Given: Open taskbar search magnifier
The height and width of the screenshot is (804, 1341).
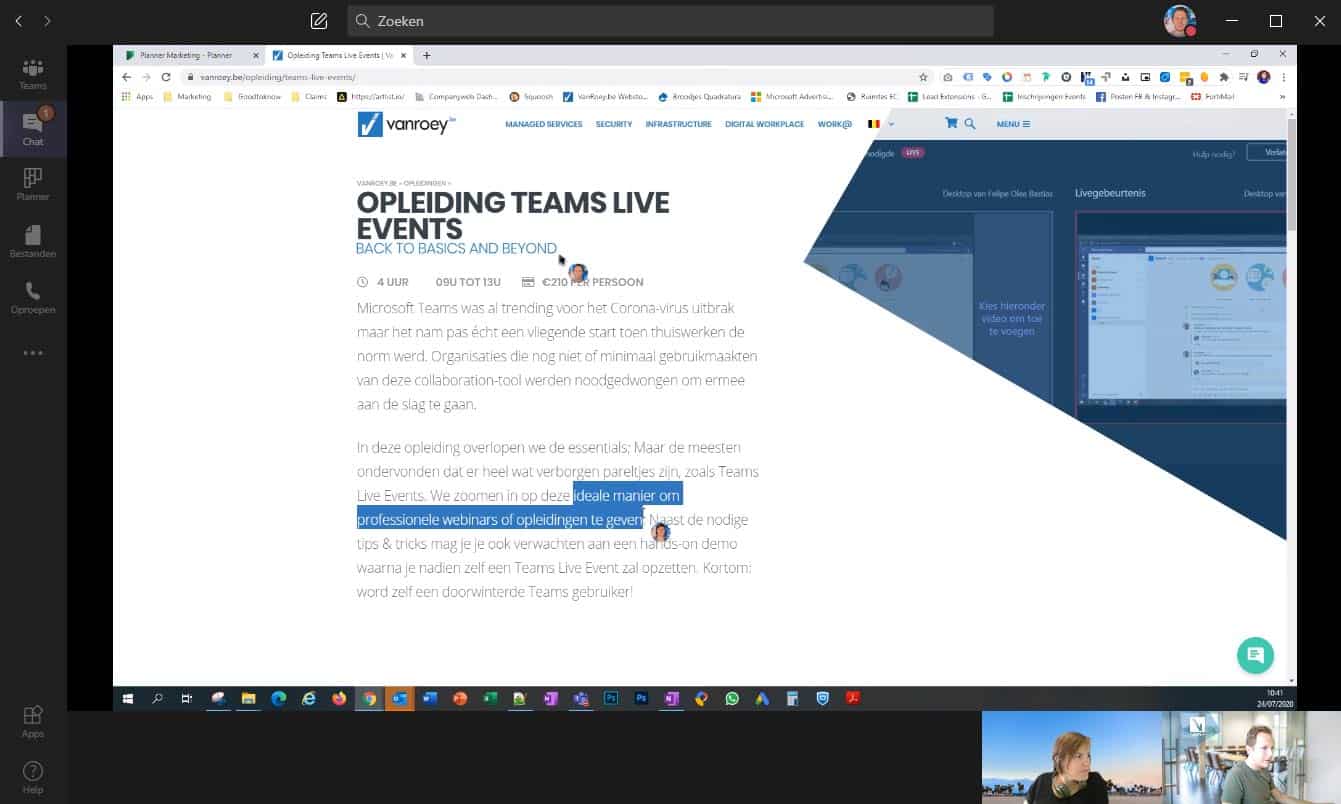Looking at the screenshot, I should 157,699.
